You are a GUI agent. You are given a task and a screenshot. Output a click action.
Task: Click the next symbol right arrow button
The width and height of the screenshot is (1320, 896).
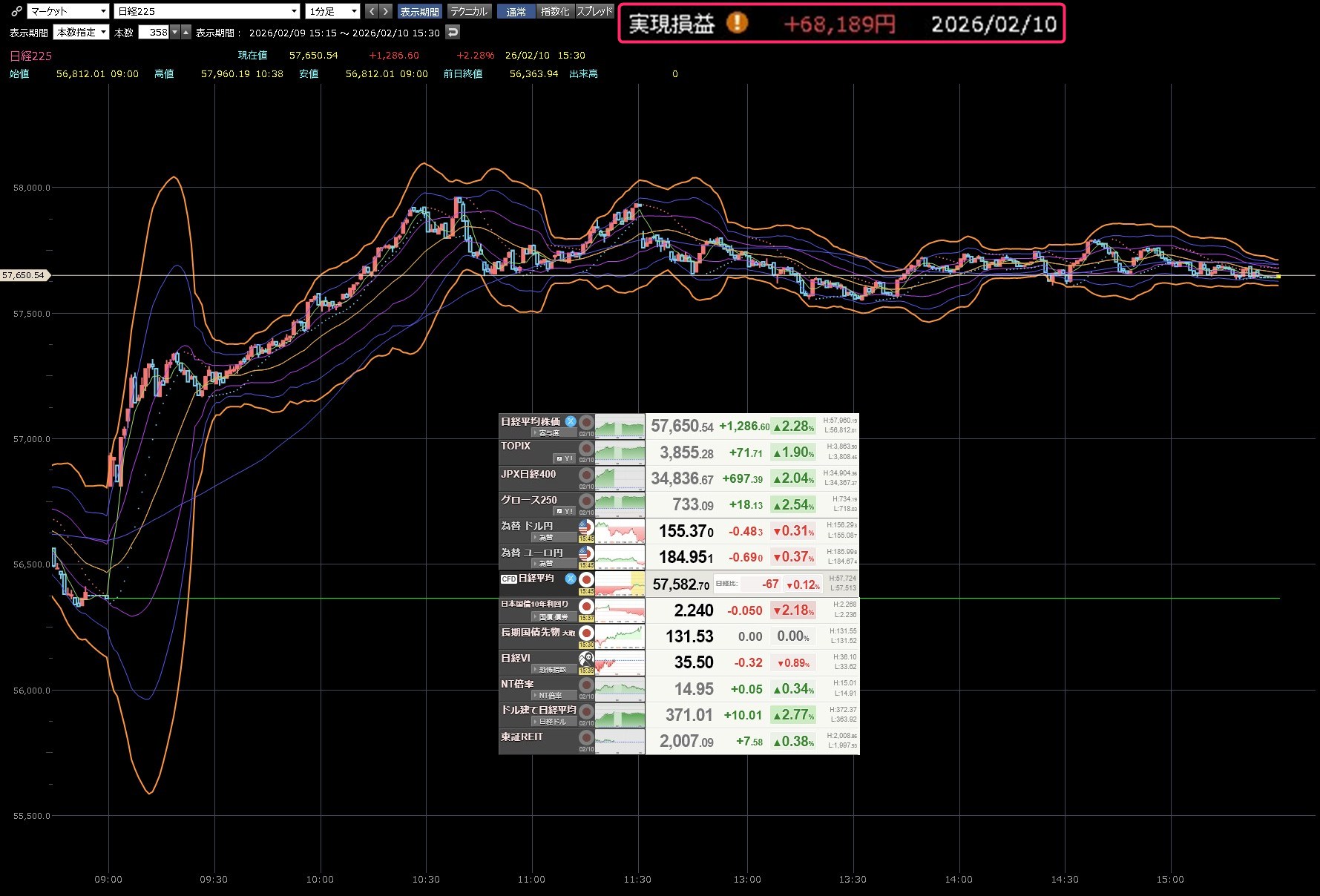[385, 11]
